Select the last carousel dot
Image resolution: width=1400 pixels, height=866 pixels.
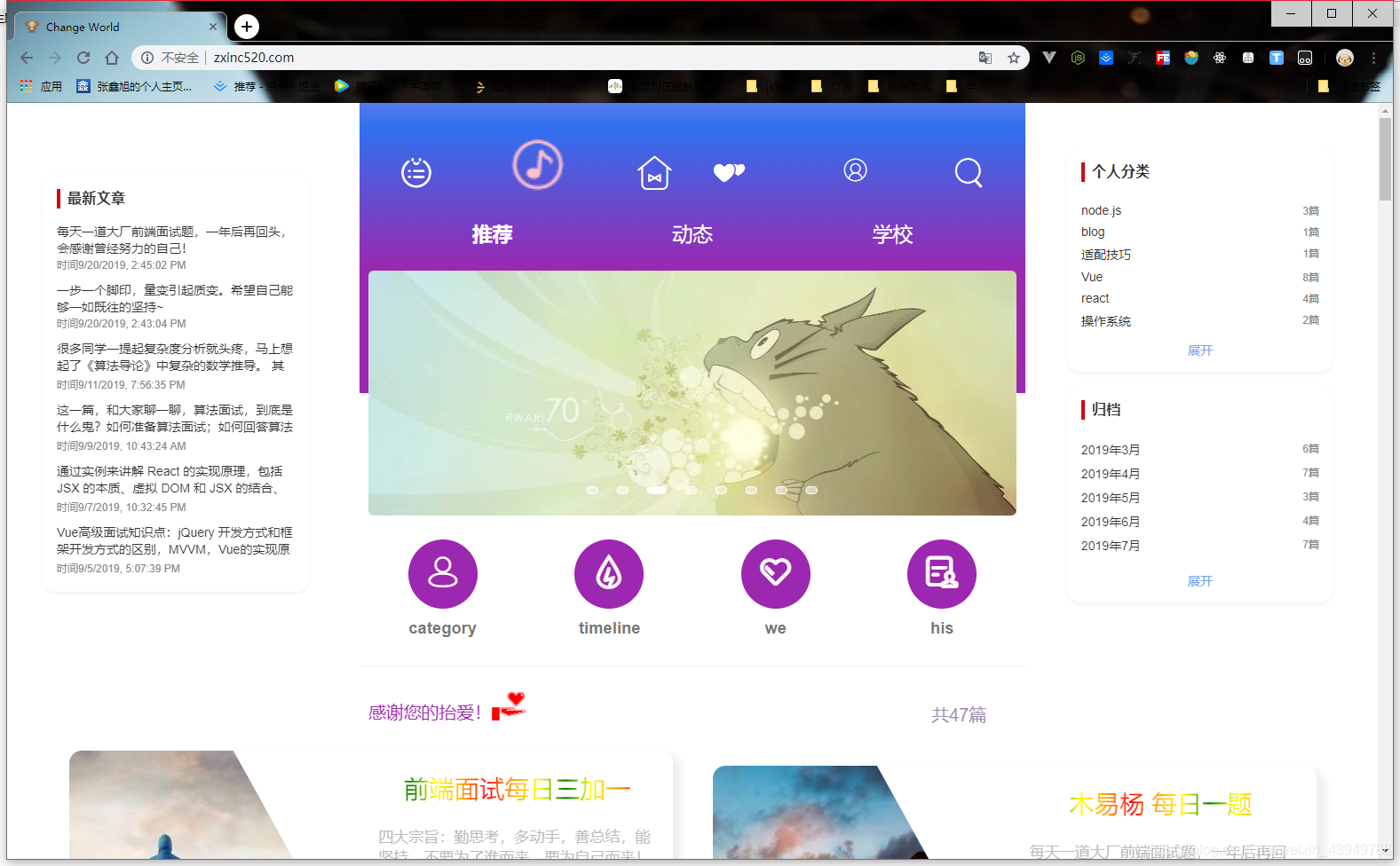coord(811,490)
